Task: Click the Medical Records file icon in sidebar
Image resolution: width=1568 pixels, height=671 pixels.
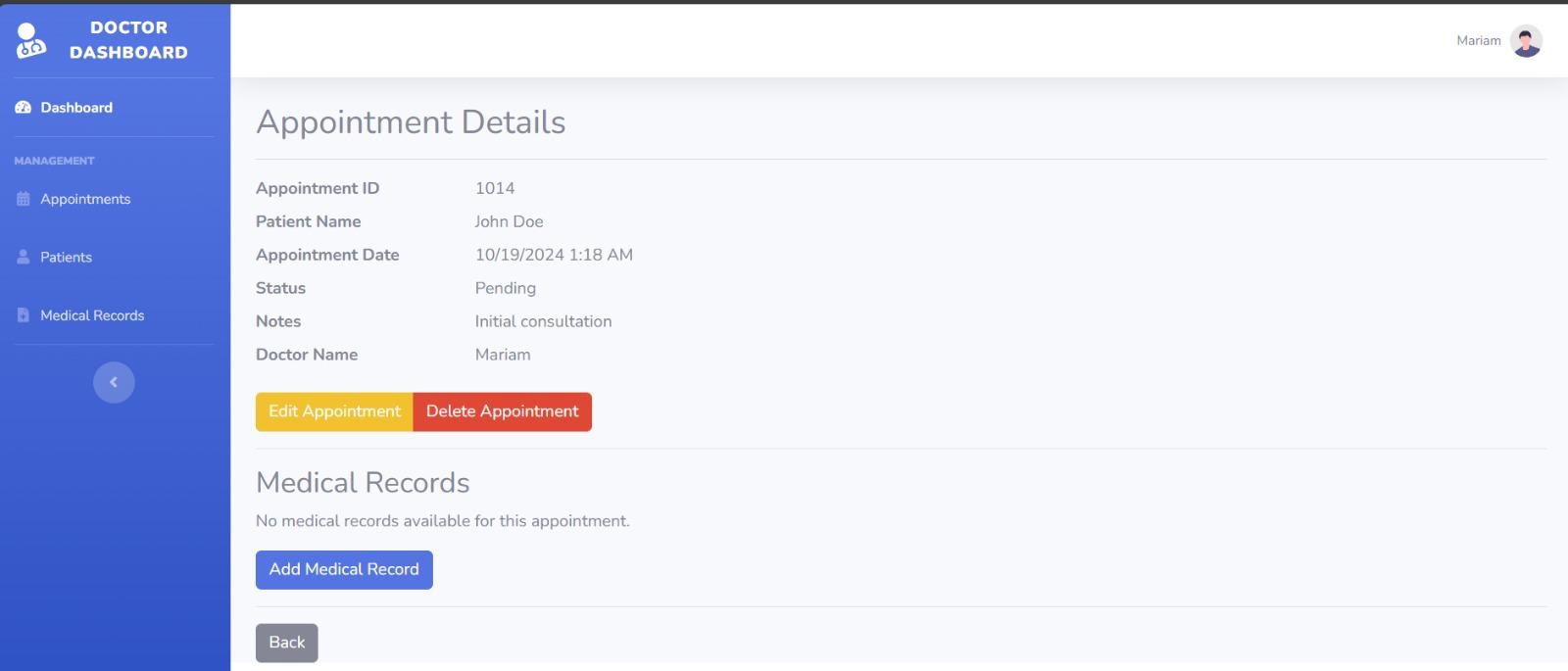Action: tap(24, 315)
